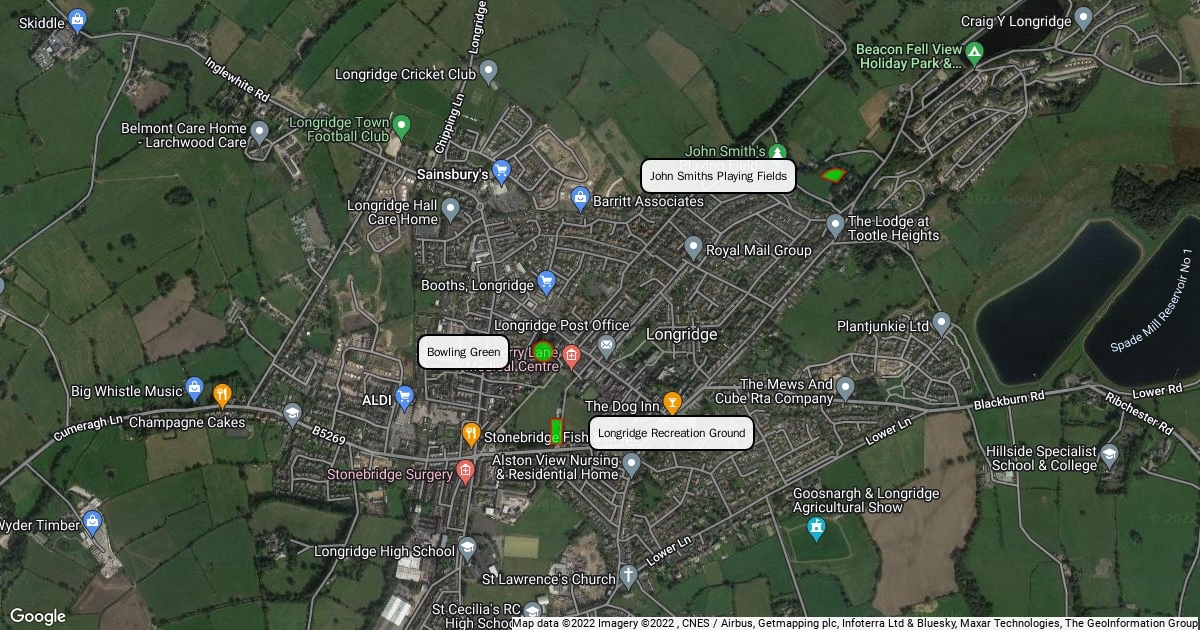Image resolution: width=1200 pixels, height=630 pixels.
Task: Open the Longridge Post Office mail pin
Action: (606, 346)
